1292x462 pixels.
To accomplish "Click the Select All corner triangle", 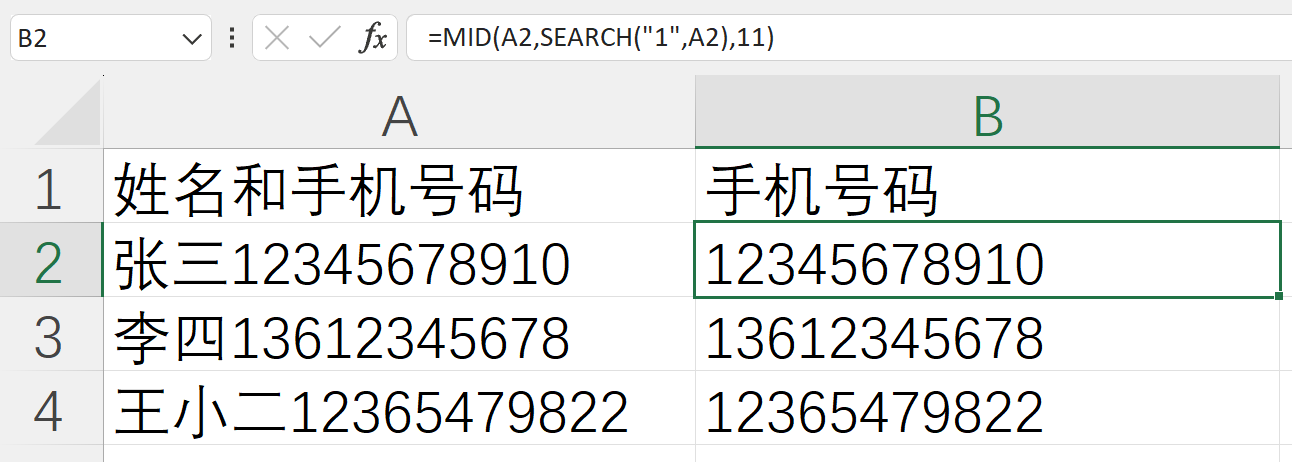I will [68, 113].
